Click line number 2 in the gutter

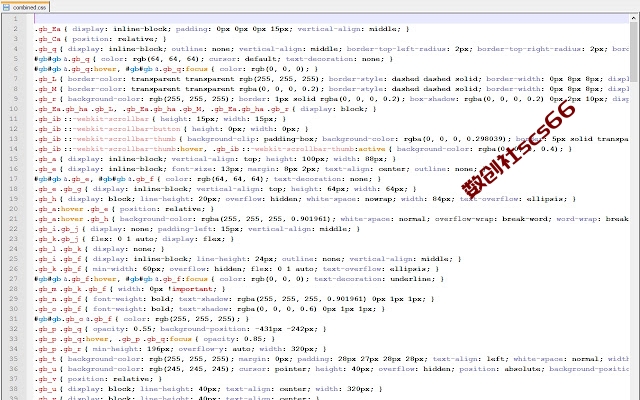tap(16, 29)
